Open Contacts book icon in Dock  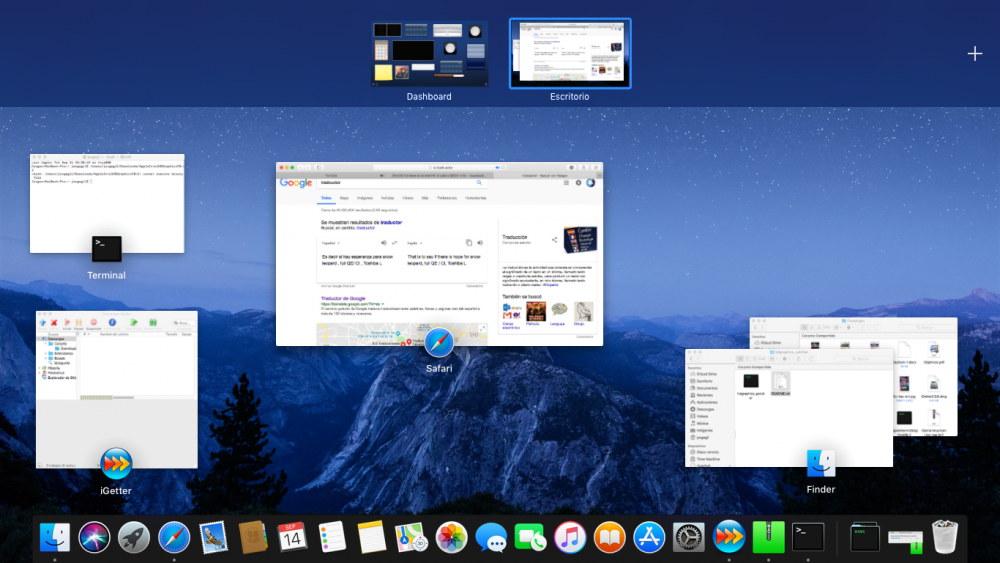253,537
